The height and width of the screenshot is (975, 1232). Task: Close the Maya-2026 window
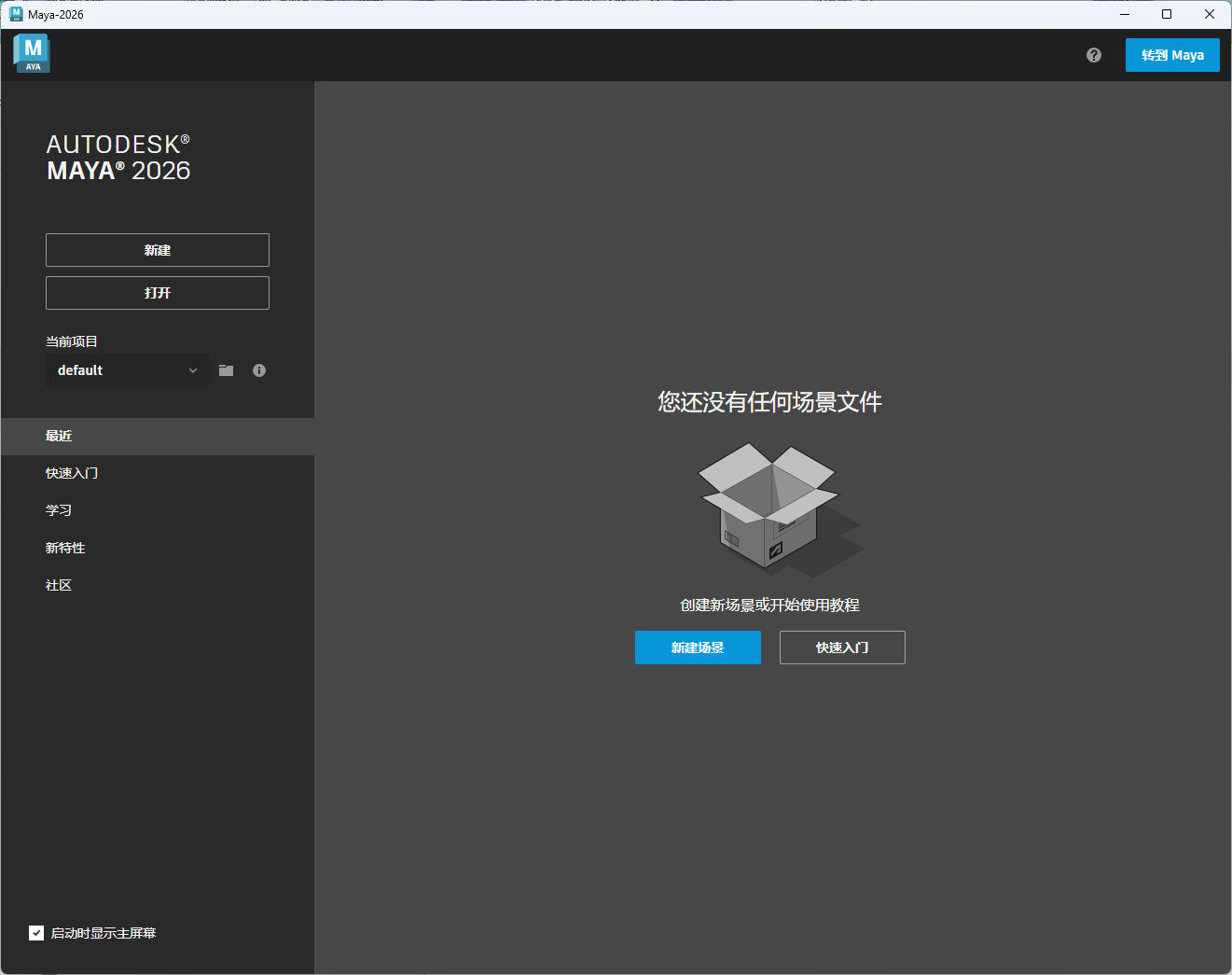(1210, 14)
